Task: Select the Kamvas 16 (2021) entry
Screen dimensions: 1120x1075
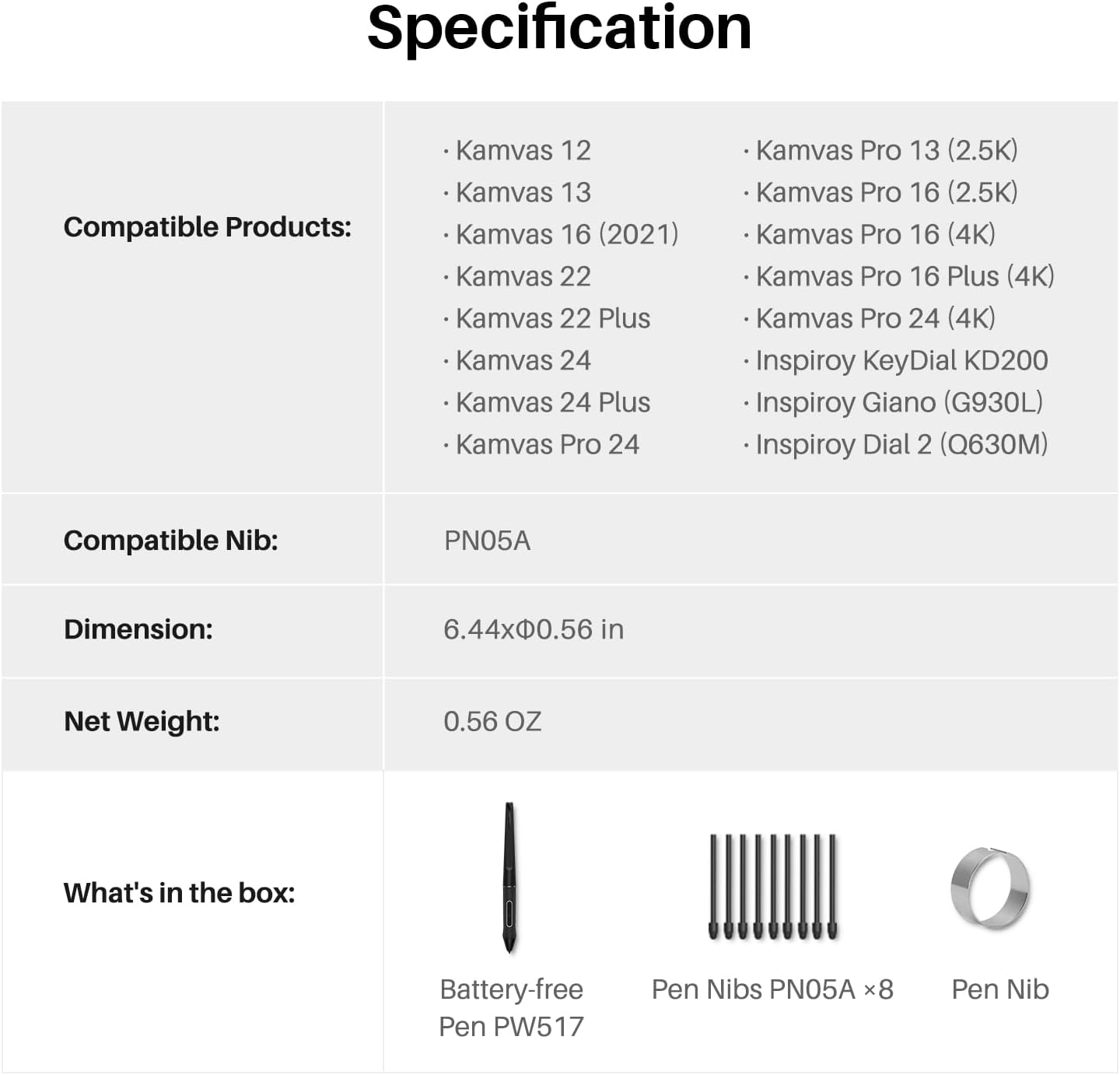Action: click(566, 234)
